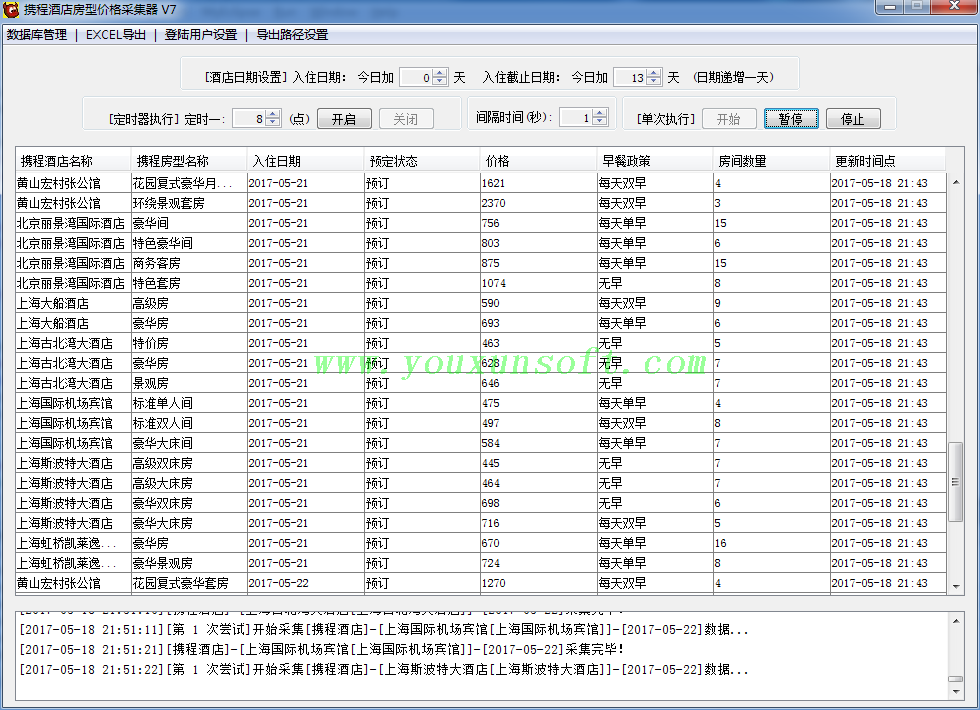Image resolution: width=980 pixels, height=710 pixels.
Task: Select the 豪华大床间 room type cell
Action: tap(189, 443)
